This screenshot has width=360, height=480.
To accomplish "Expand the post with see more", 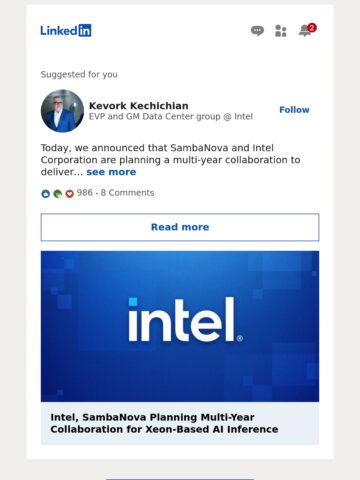I will coord(111,172).
